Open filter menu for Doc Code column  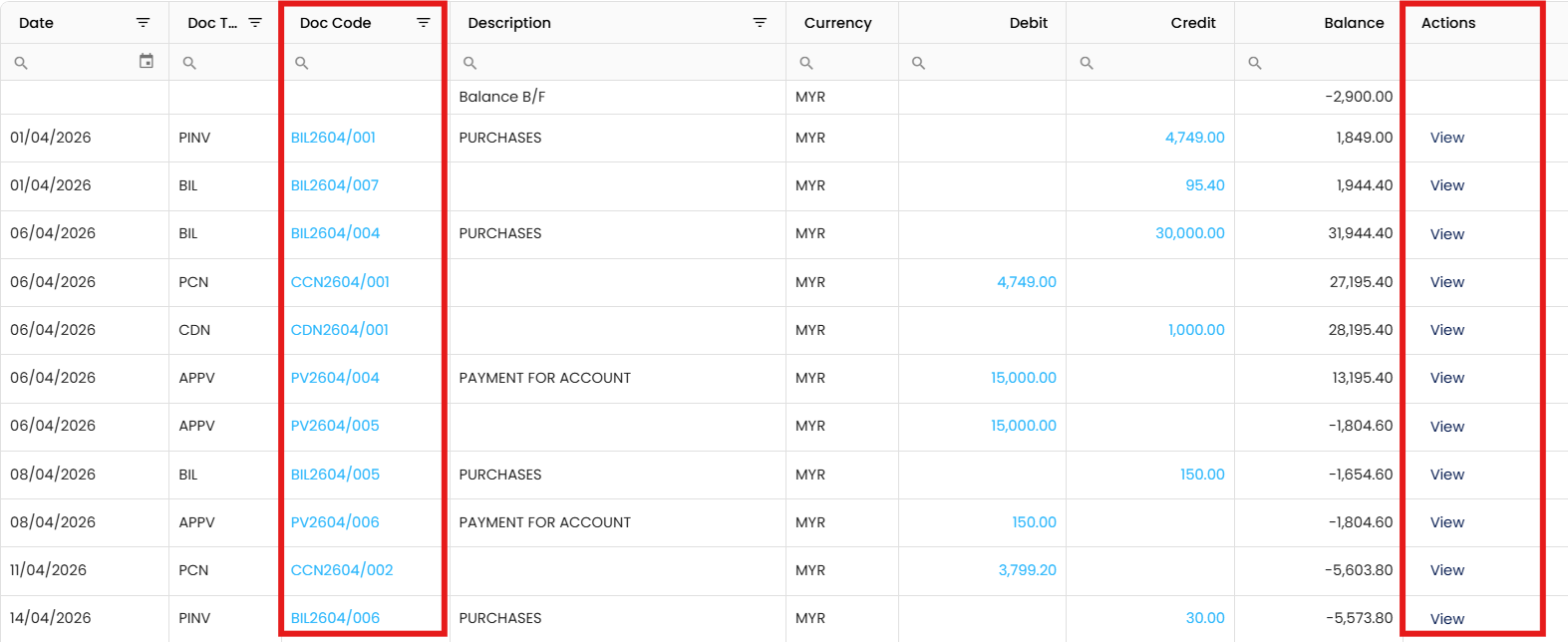click(x=424, y=23)
